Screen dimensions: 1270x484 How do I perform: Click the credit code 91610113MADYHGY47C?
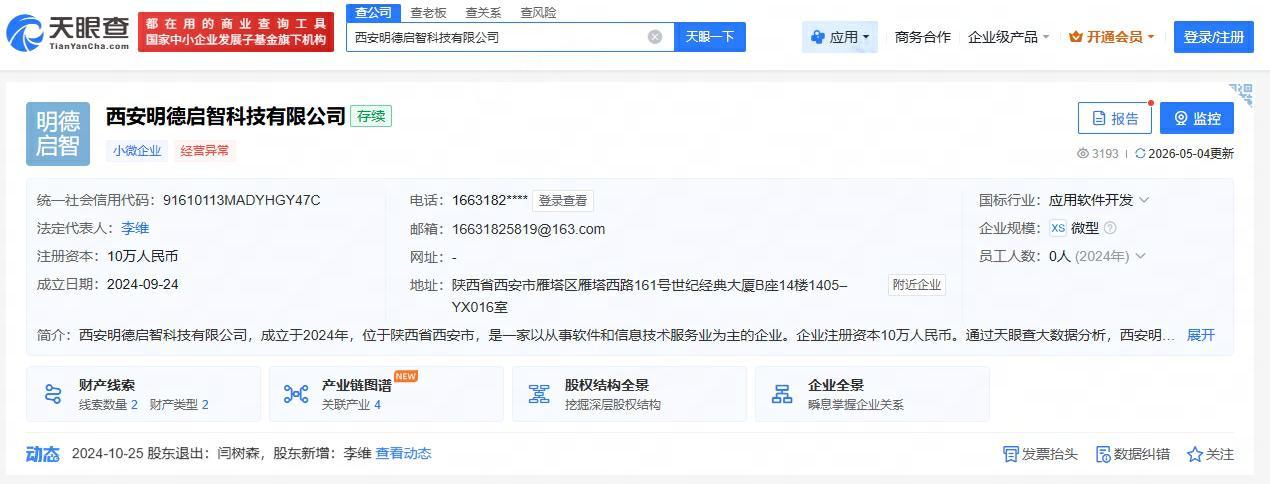click(x=241, y=200)
